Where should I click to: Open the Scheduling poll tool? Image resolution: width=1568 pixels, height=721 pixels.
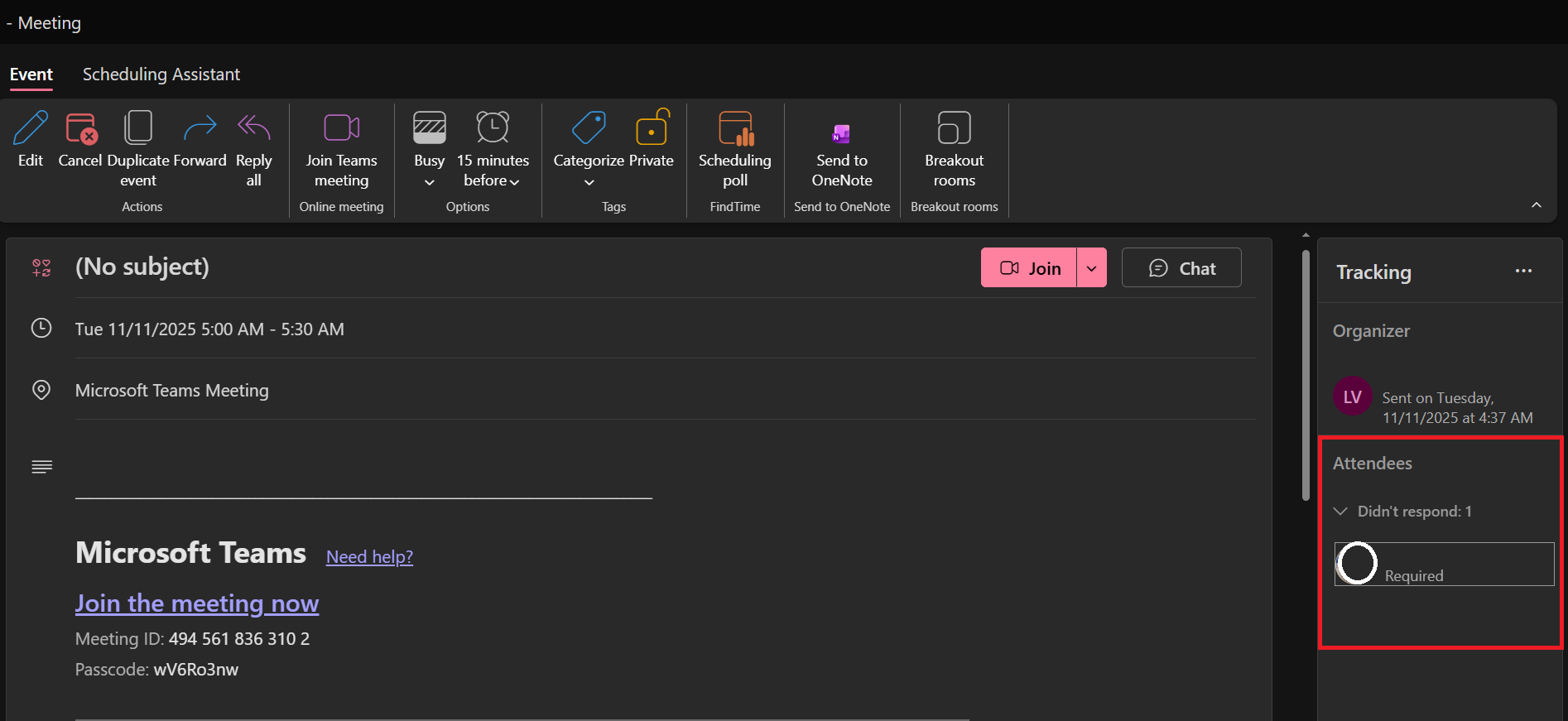[x=734, y=149]
